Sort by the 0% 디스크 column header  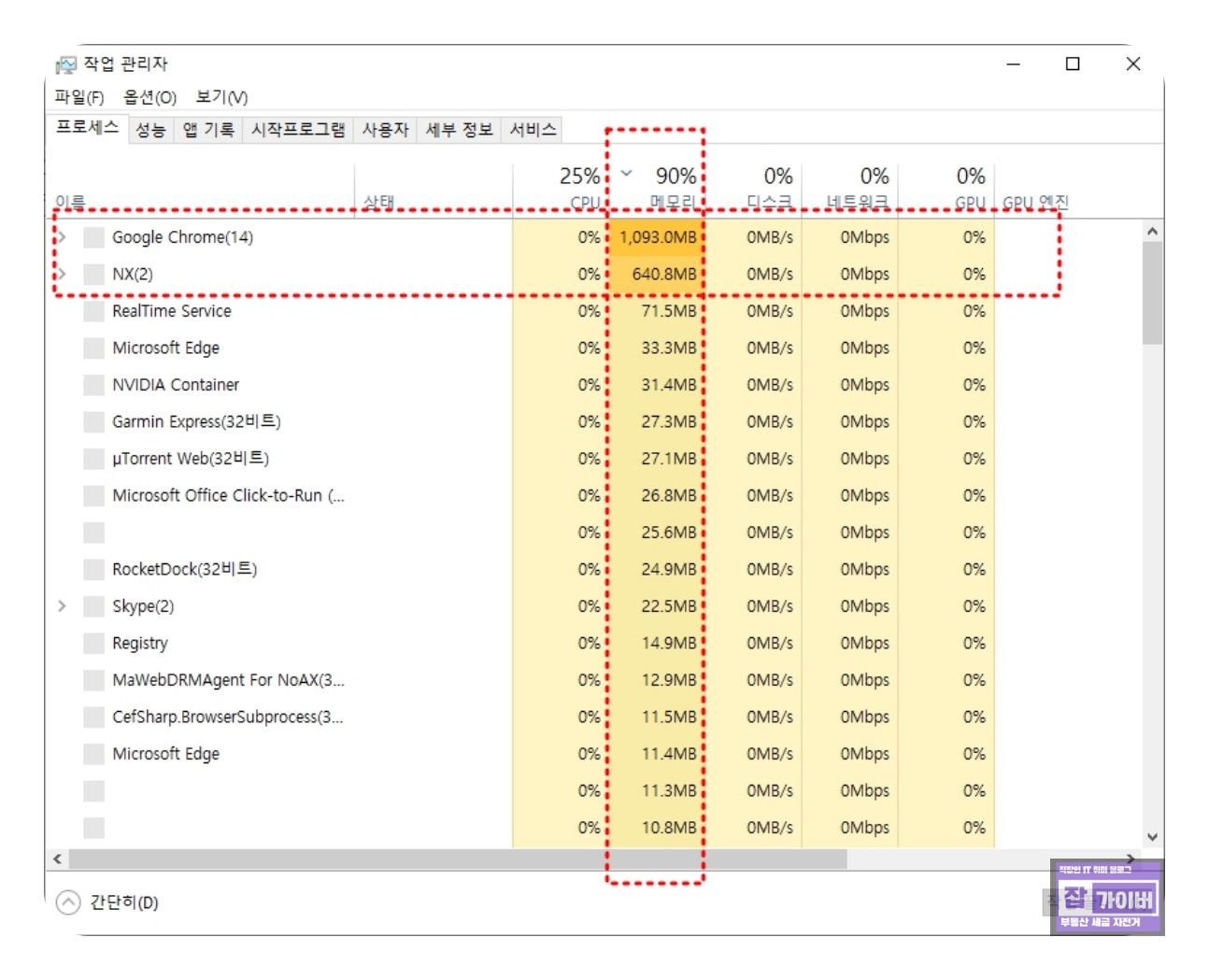click(x=752, y=191)
